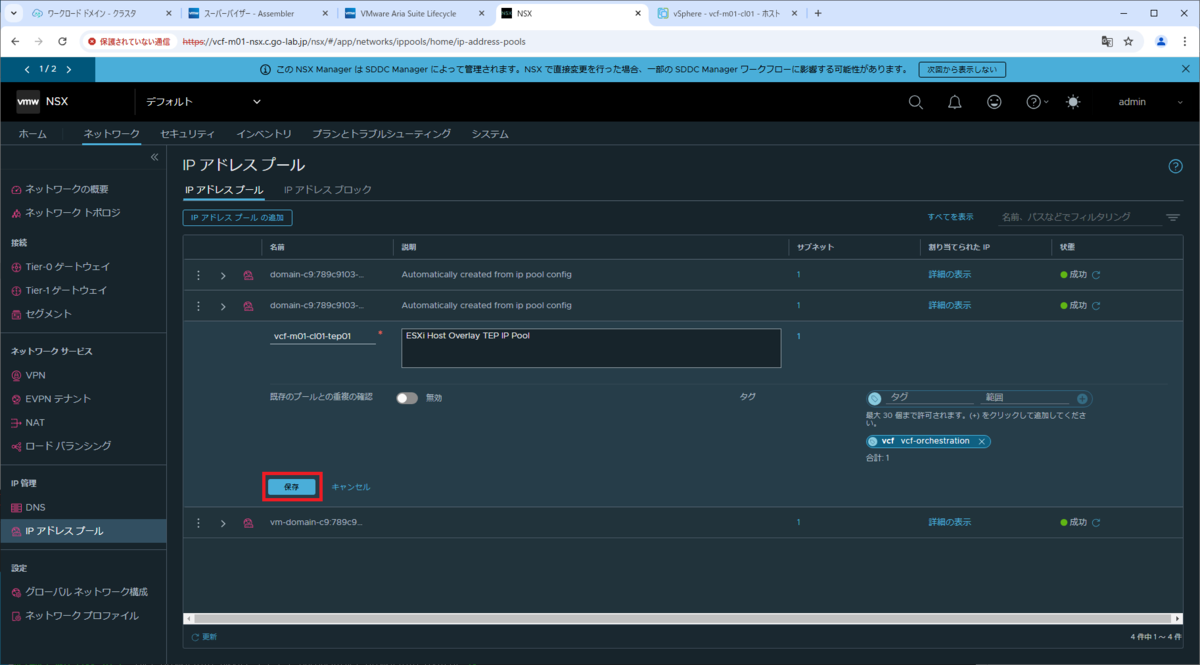The image size is (1200, 665).
Task: Collapse the left sidebar with the double-chevron
Action: 155,157
